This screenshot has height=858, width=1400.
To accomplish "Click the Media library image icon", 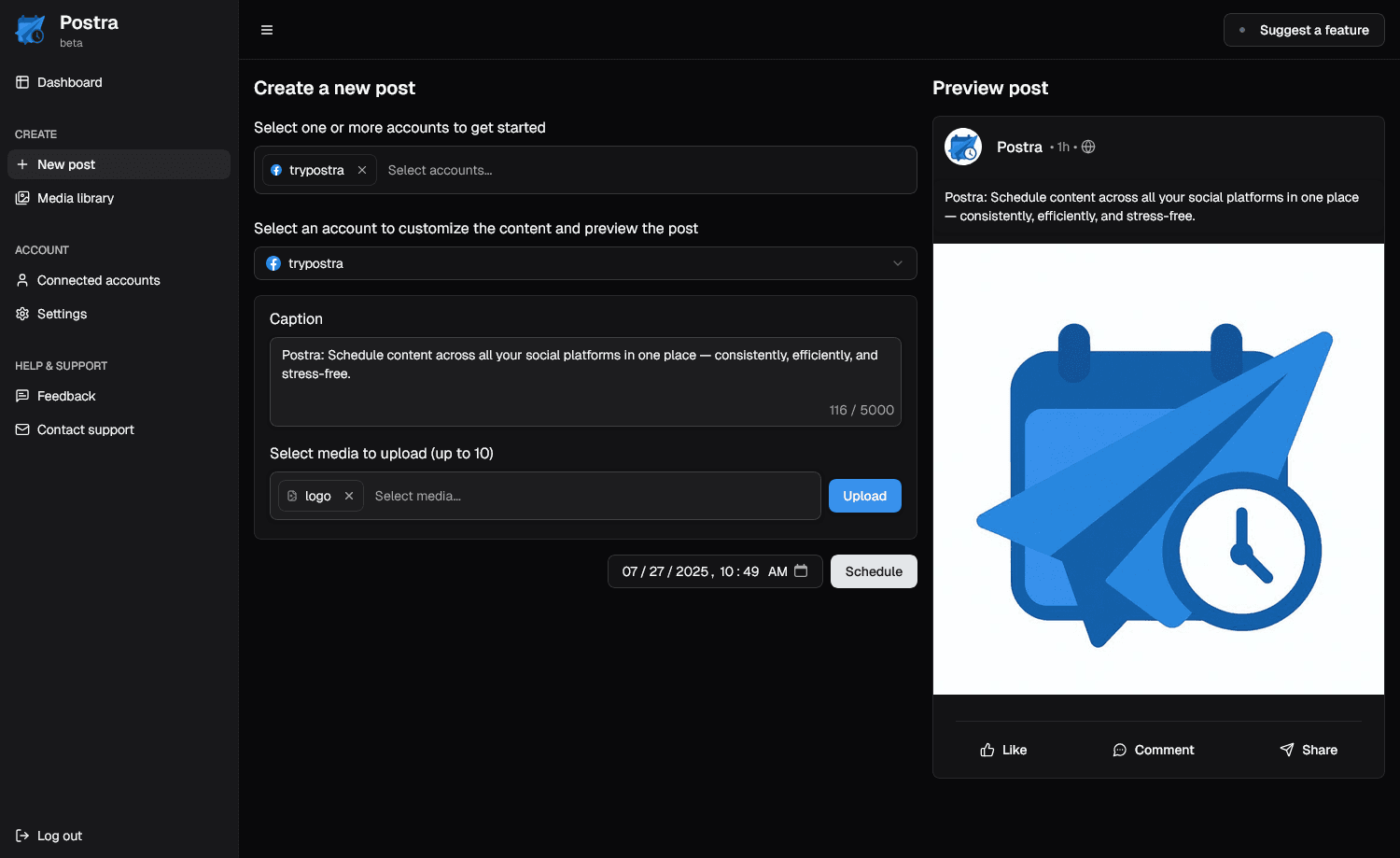I will pyautogui.click(x=22, y=198).
